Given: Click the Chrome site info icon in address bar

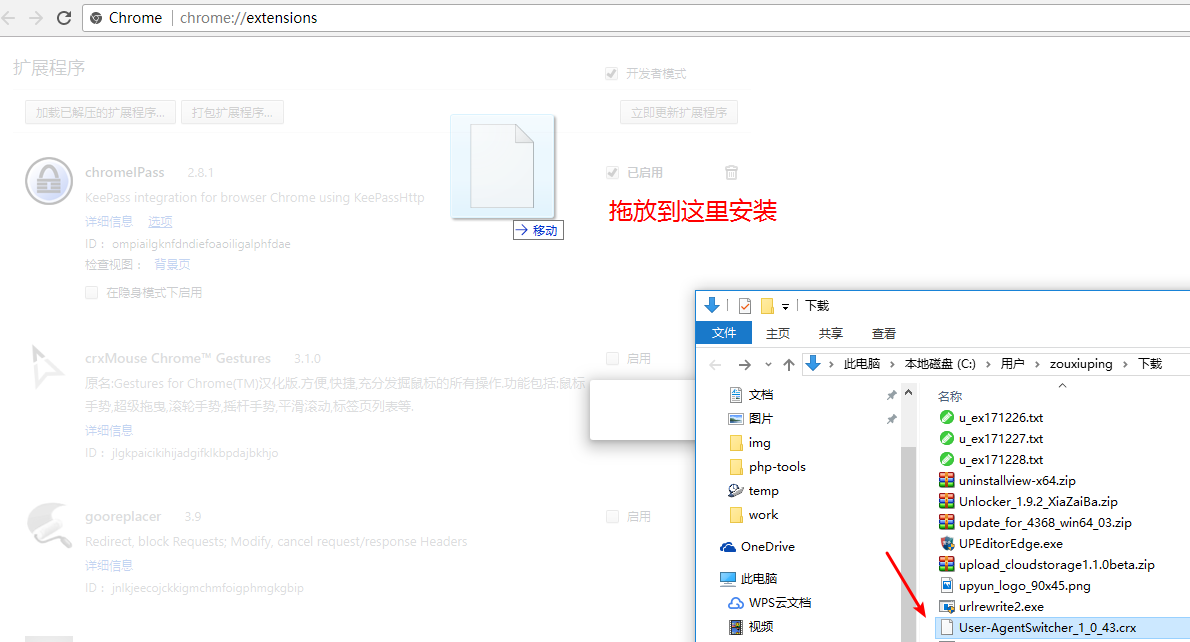Looking at the screenshot, I should click(96, 17).
